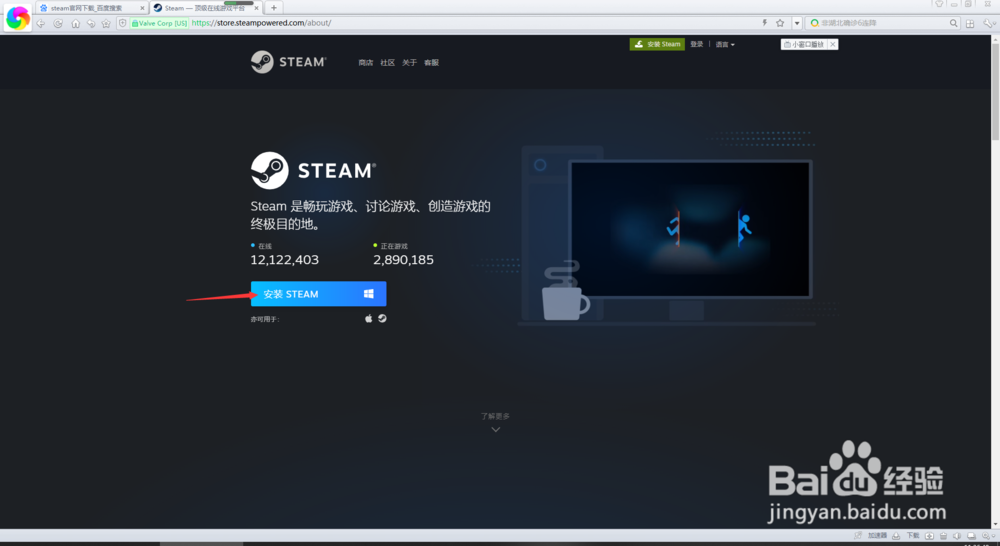The width and height of the screenshot is (1000, 546).
Task: Click the shield security icon by address
Action: pos(122,23)
